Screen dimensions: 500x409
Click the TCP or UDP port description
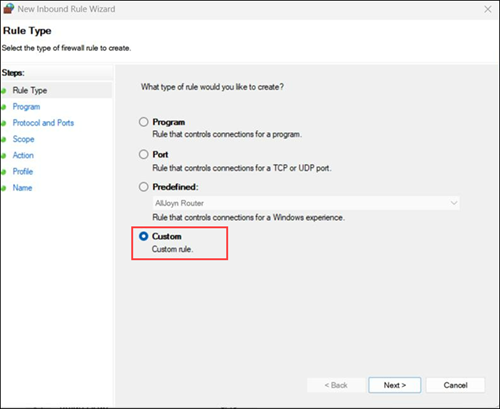coord(242,168)
